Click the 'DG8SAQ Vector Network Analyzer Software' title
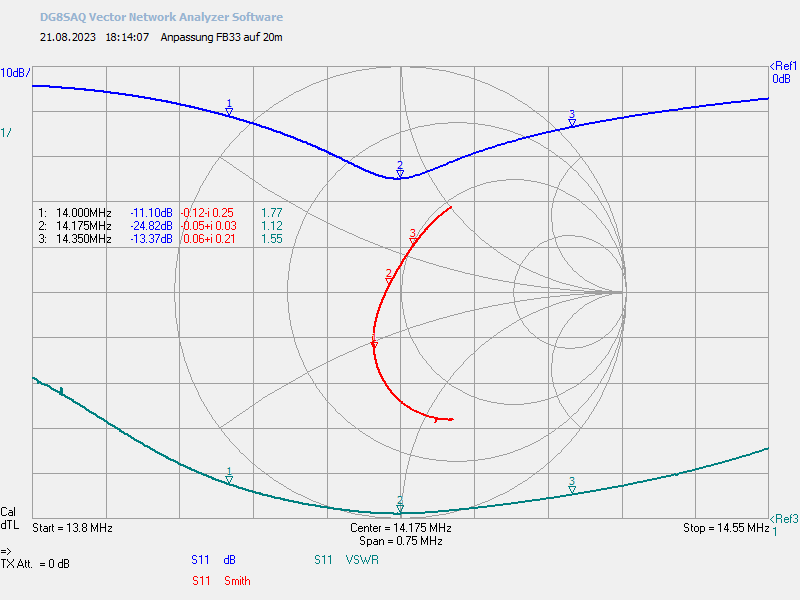Screen dimensions: 800x600 pos(161,17)
